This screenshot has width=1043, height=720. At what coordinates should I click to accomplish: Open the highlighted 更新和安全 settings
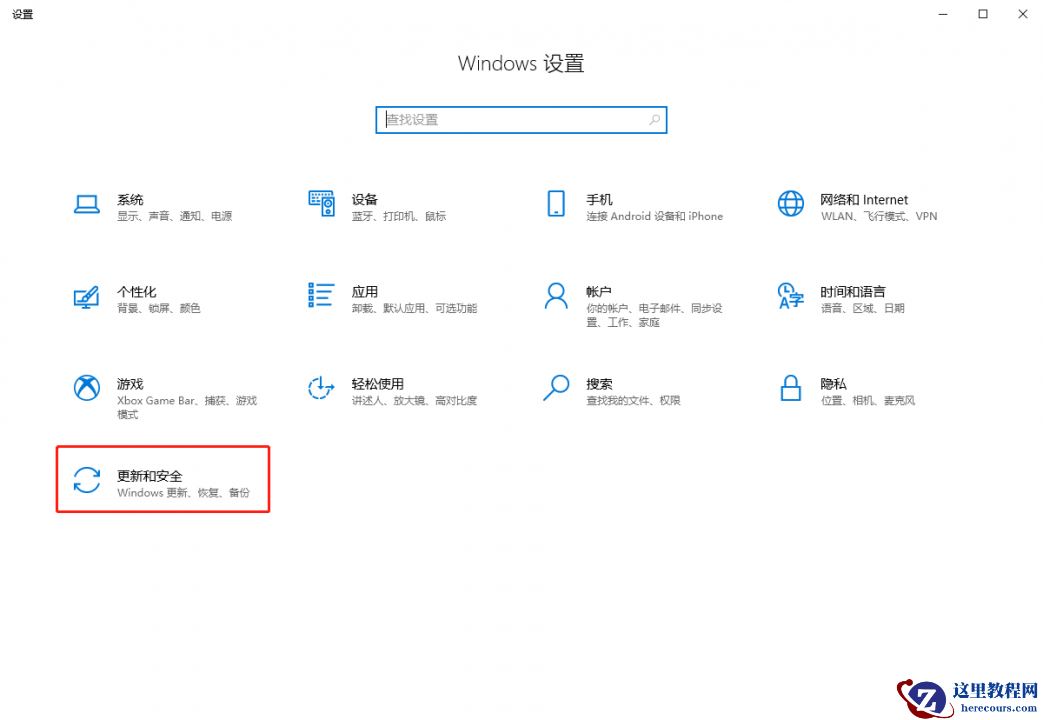150,478
